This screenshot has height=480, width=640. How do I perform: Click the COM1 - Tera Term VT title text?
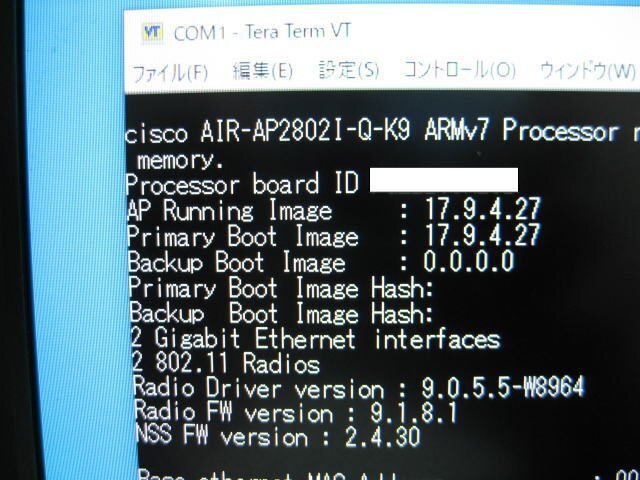click(x=262, y=32)
